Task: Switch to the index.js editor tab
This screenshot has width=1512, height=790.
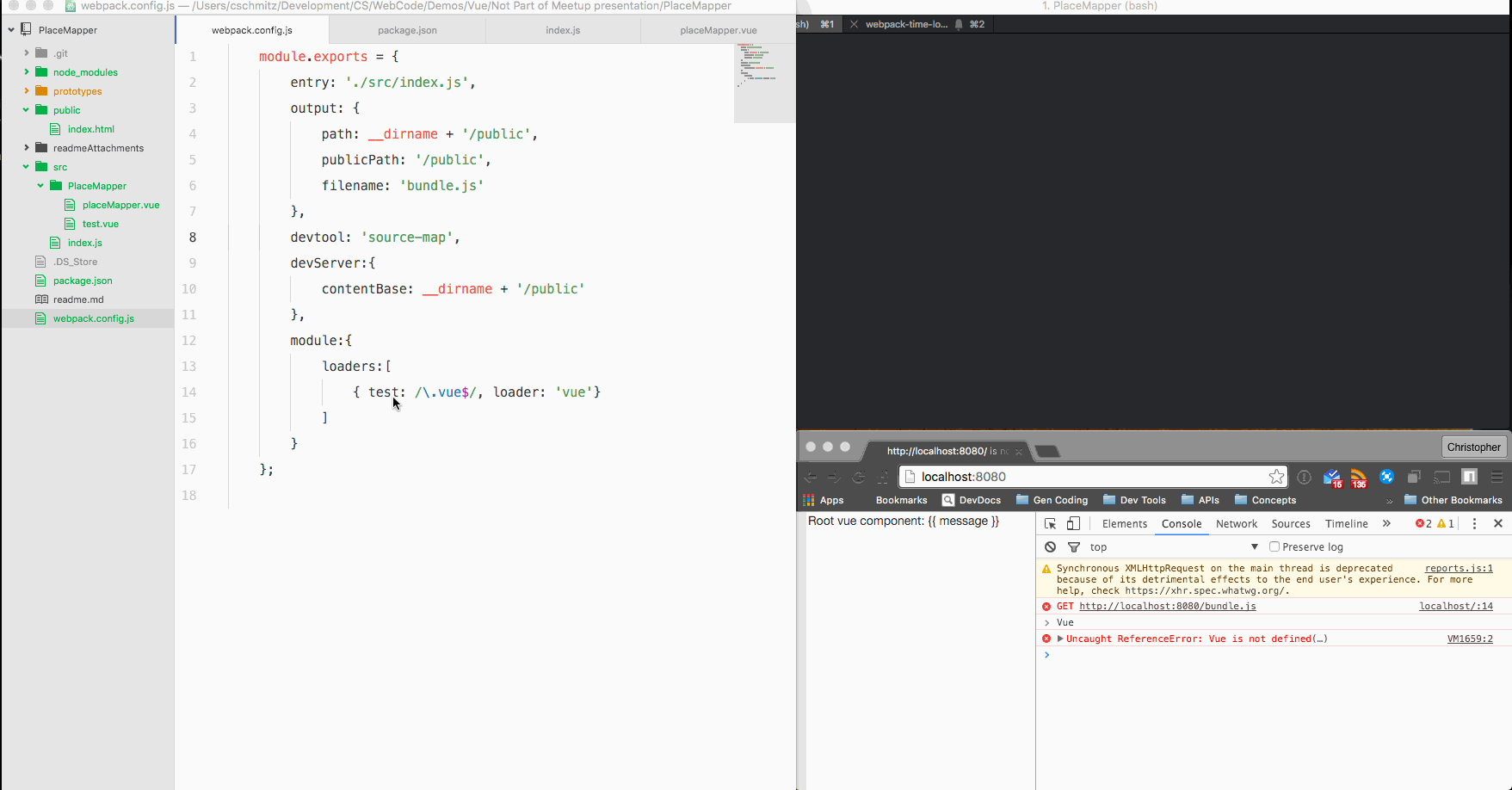Action: pyautogui.click(x=563, y=30)
